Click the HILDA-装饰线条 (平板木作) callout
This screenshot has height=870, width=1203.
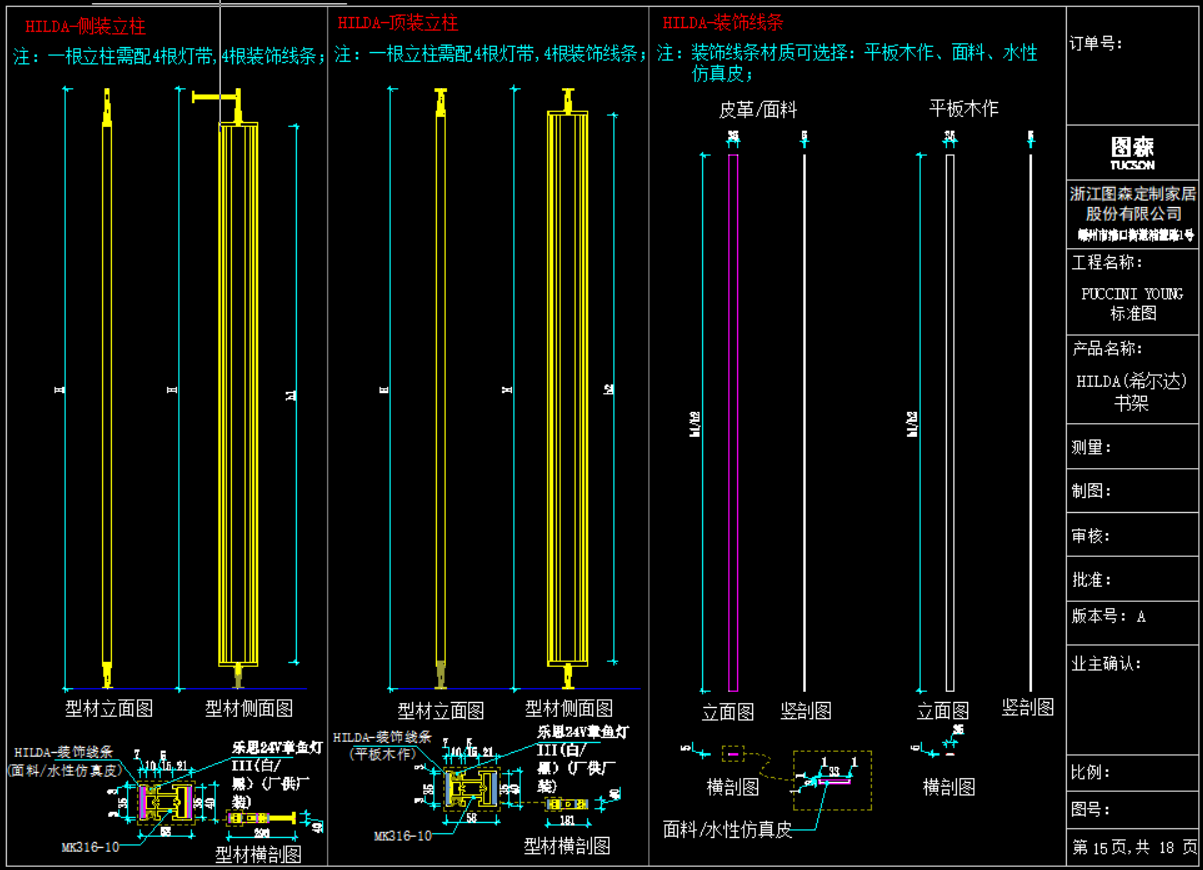pyautogui.click(x=383, y=745)
